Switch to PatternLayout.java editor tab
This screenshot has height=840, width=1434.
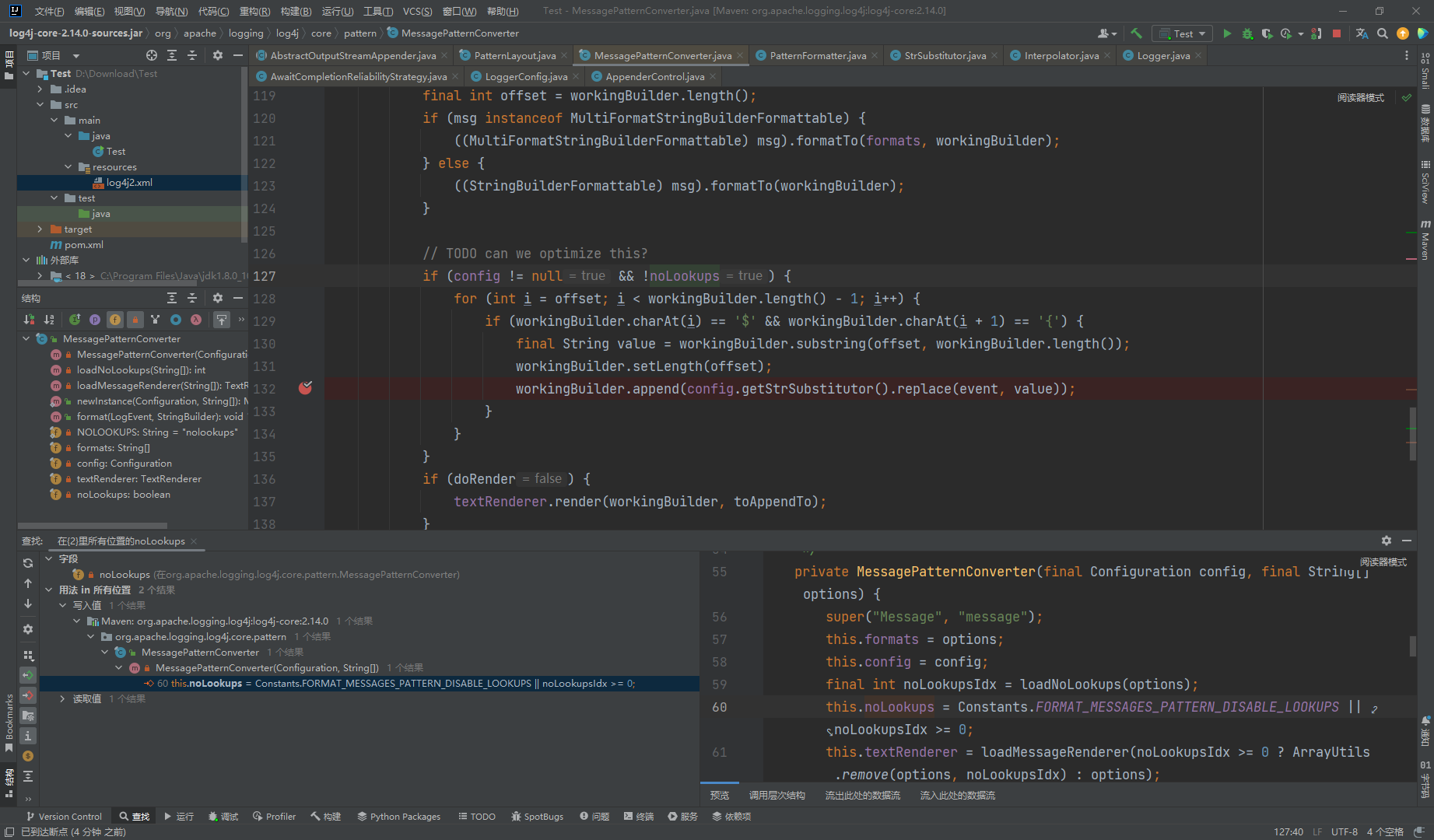pos(514,55)
